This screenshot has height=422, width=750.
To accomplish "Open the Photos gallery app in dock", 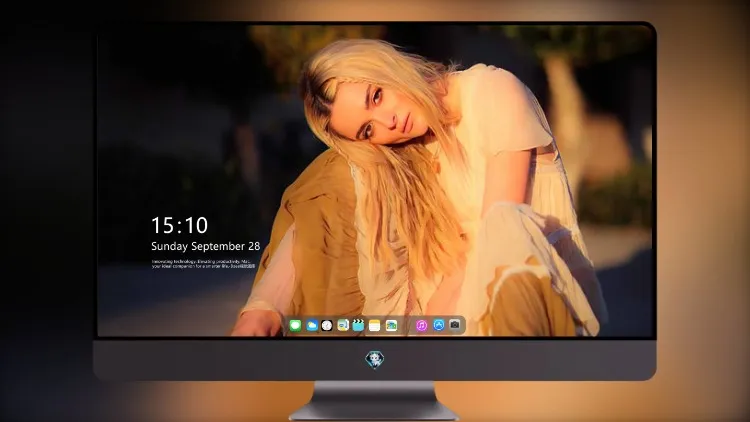I will [x=391, y=326].
